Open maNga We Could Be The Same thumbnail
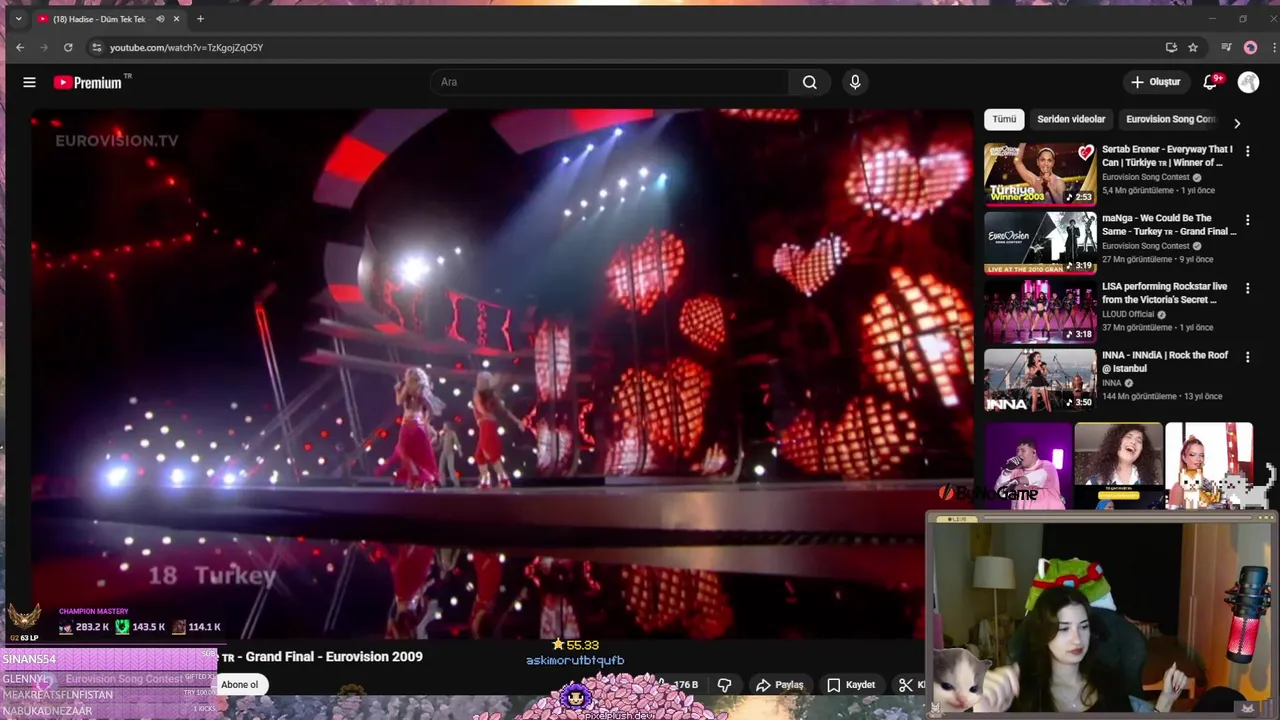This screenshot has width=1280, height=720. (x=1040, y=243)
